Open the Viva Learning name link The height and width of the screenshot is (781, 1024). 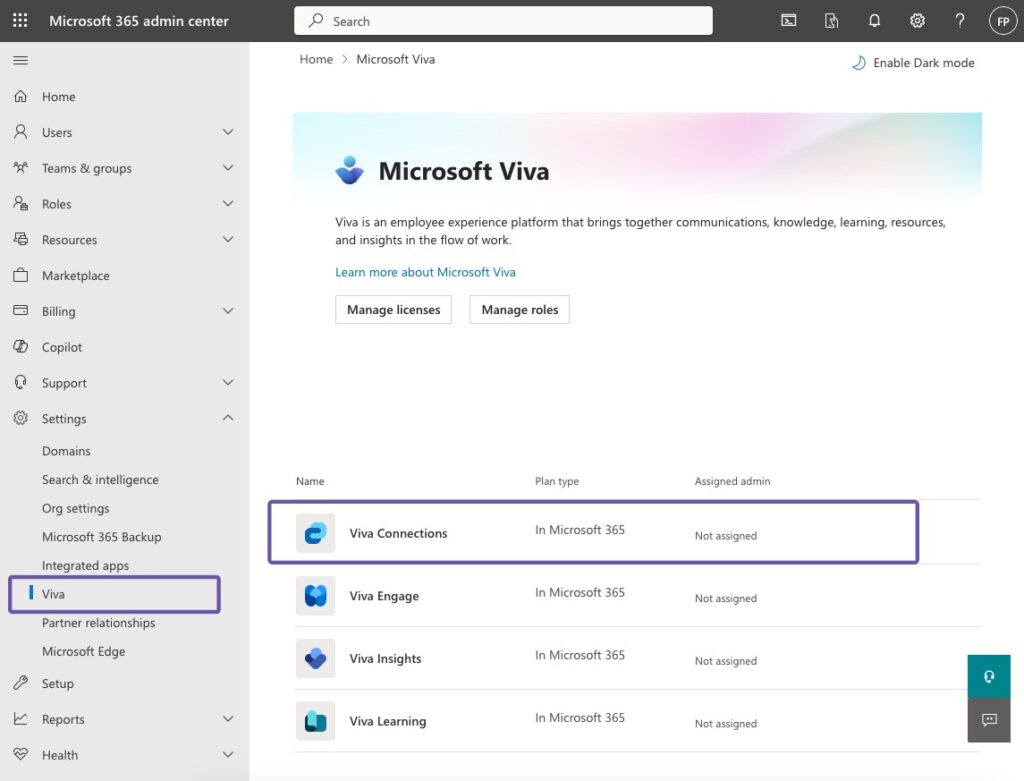click(387, 721)
